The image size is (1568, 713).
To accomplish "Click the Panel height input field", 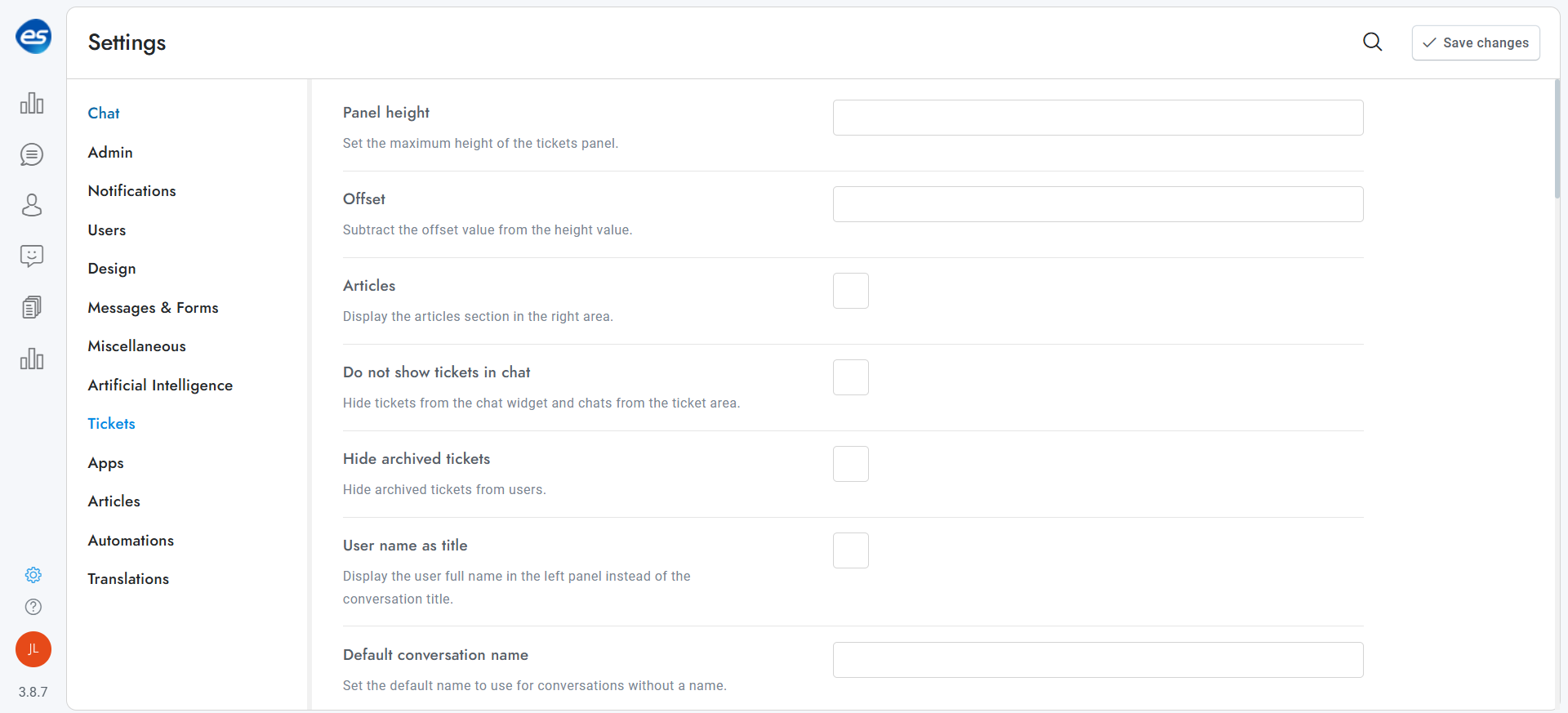I will [x=1098, y=118].
